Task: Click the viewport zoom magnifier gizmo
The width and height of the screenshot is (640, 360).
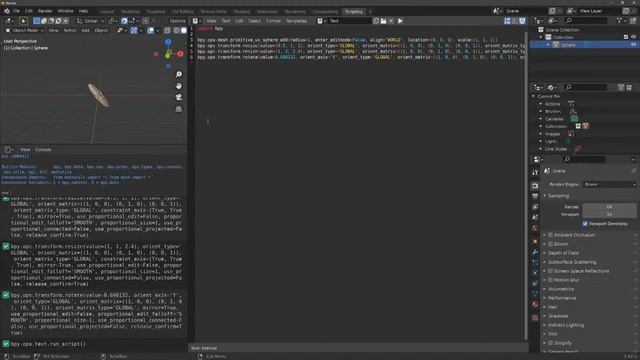Action: point(179,74)
